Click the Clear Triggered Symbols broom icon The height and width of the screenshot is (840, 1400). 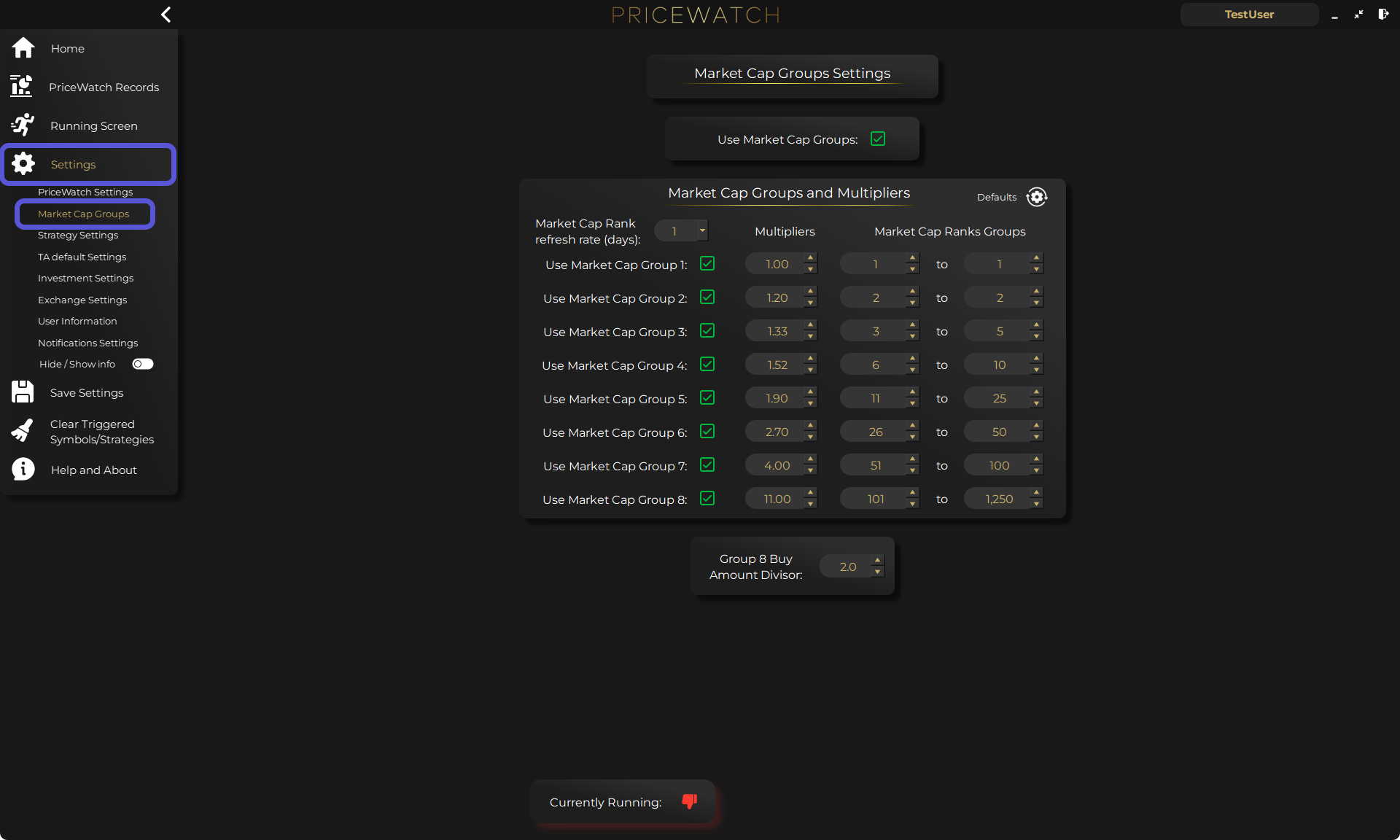(x=23, y=431)
